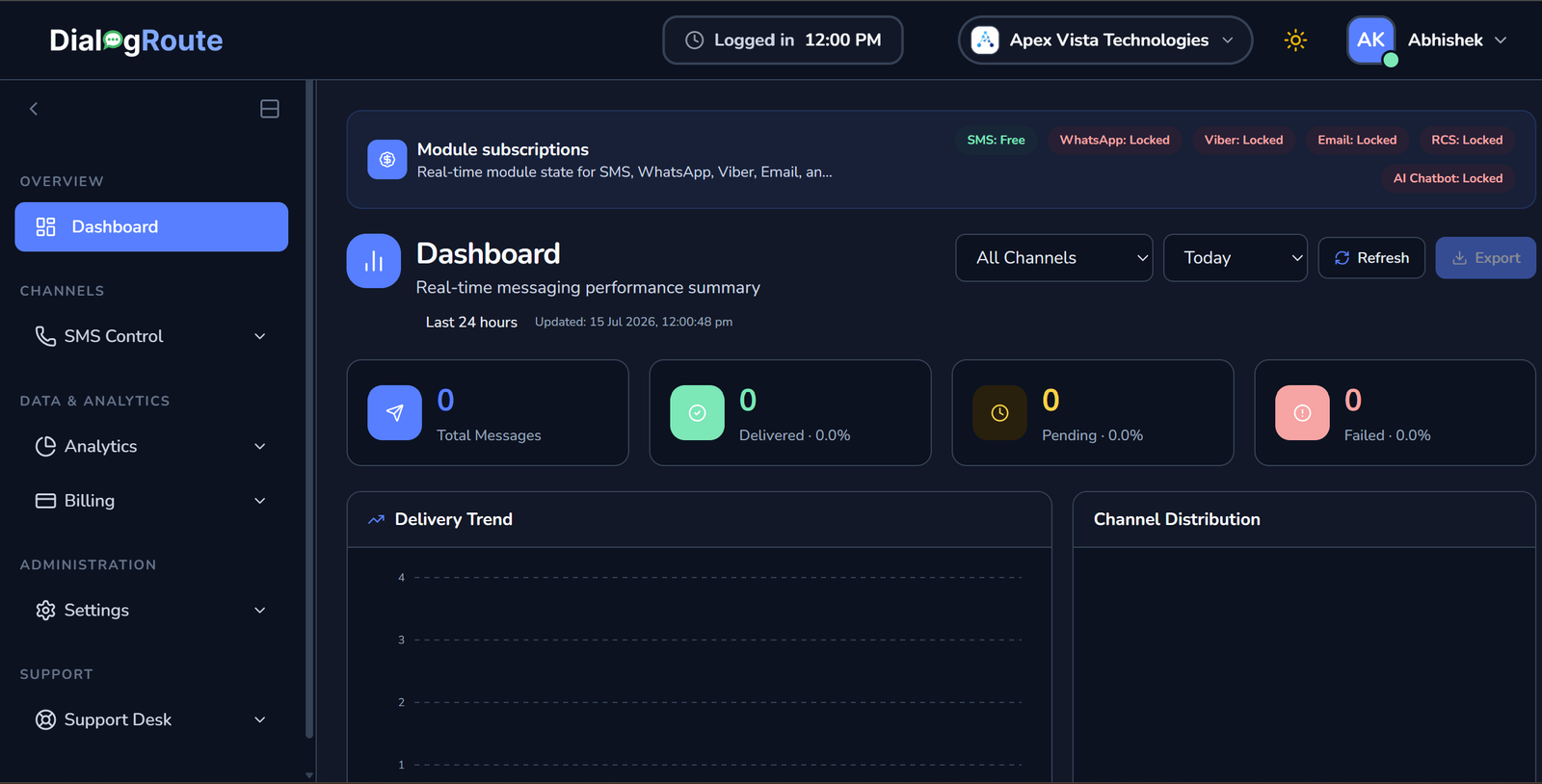Open the Support Desk menu item
This screenshot has height=784, width=1542.
(x=151, y=719)
